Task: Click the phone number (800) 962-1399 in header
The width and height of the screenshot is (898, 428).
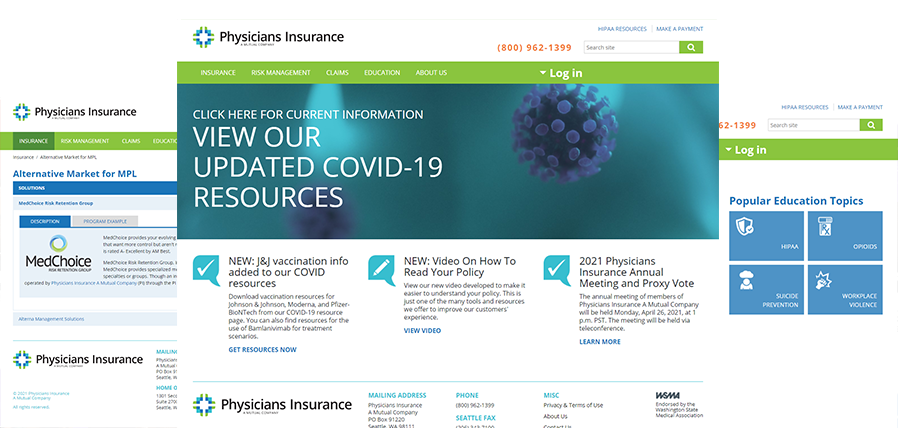Action: (534, 48)
